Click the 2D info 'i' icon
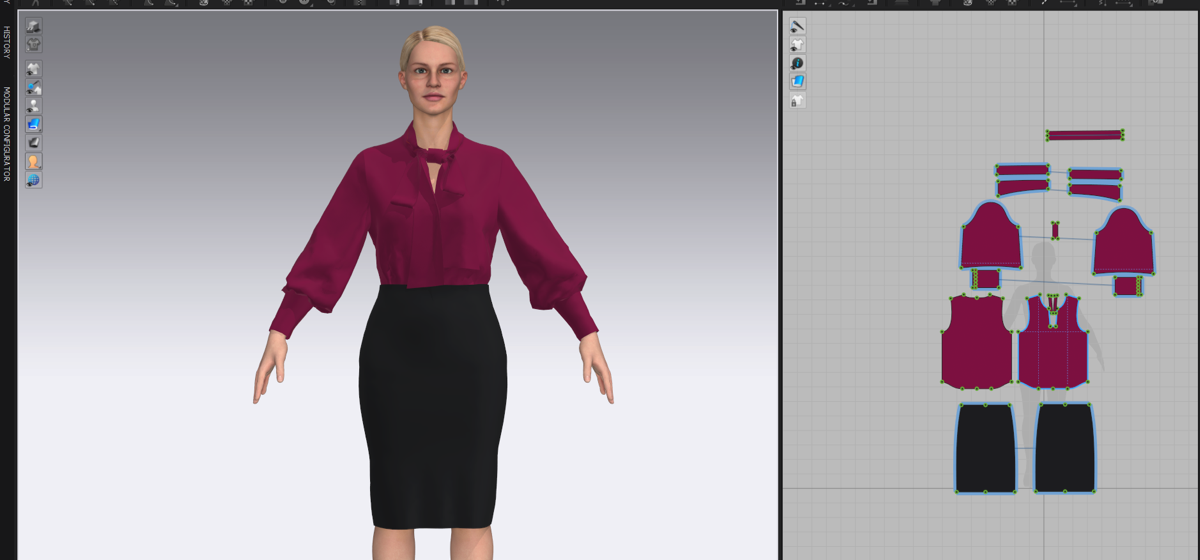 798,63
